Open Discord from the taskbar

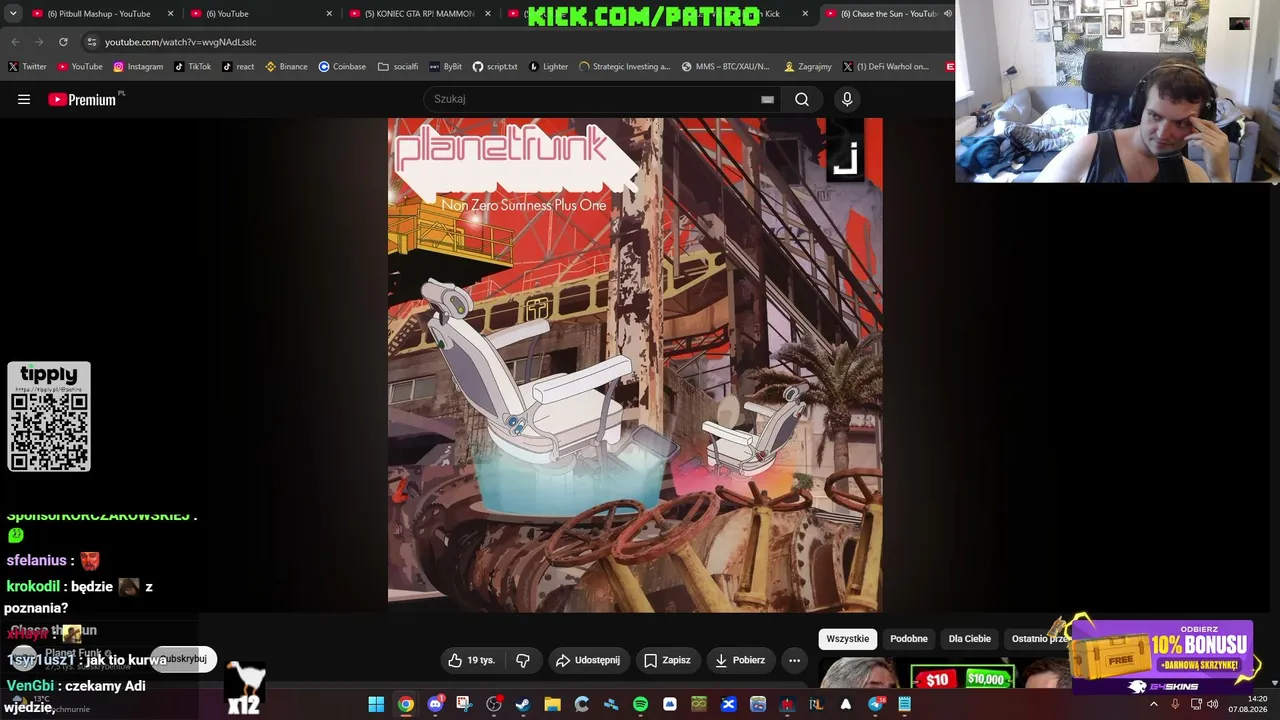[x=435, y=704]
